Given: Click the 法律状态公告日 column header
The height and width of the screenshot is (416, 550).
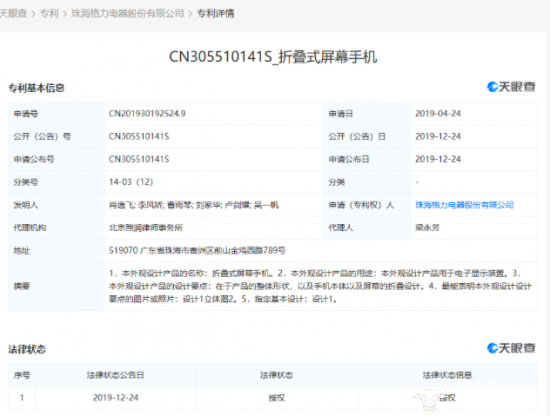Looking at the screenshot, I should point(115,375).
